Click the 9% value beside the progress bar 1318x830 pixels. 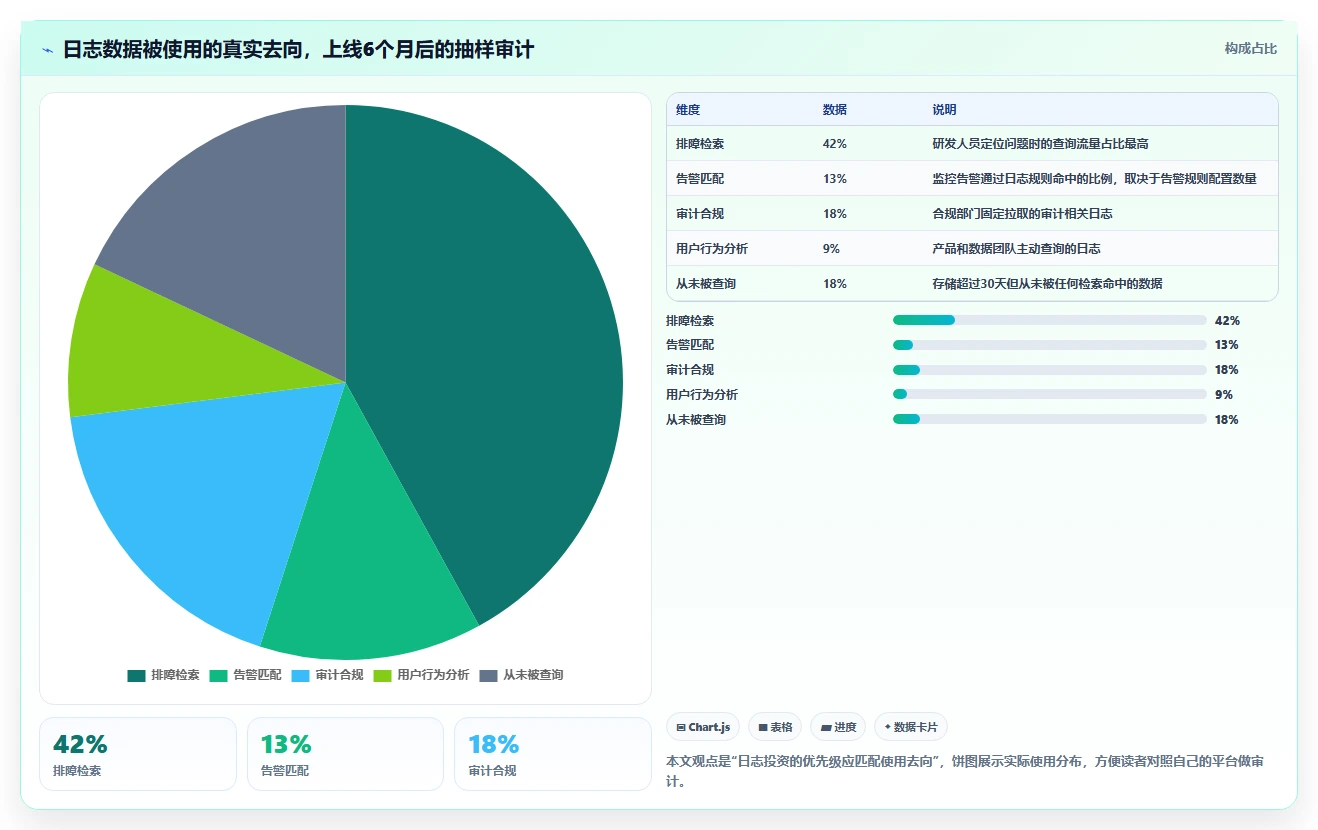tap(1223, 395)
